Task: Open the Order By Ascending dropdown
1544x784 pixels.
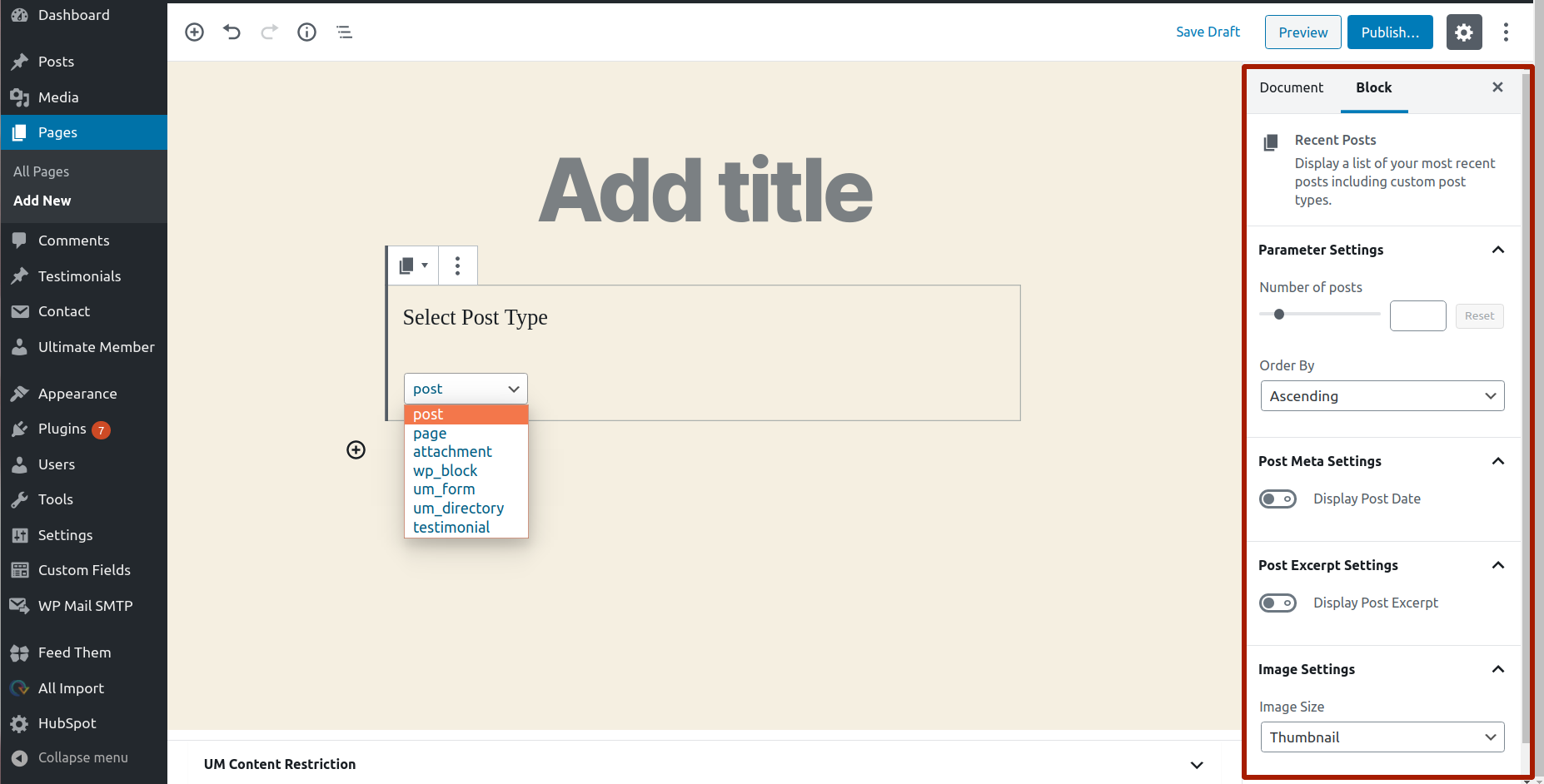Action: click(1382, 396)
